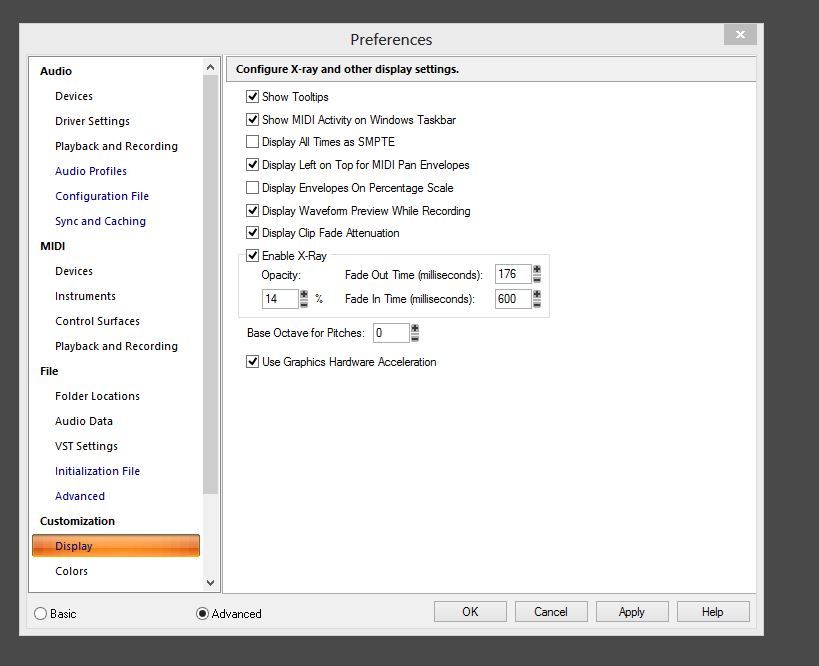Disable the Enable X-Ray checkbox
This screenshot has width=819, height=666.
252,256
